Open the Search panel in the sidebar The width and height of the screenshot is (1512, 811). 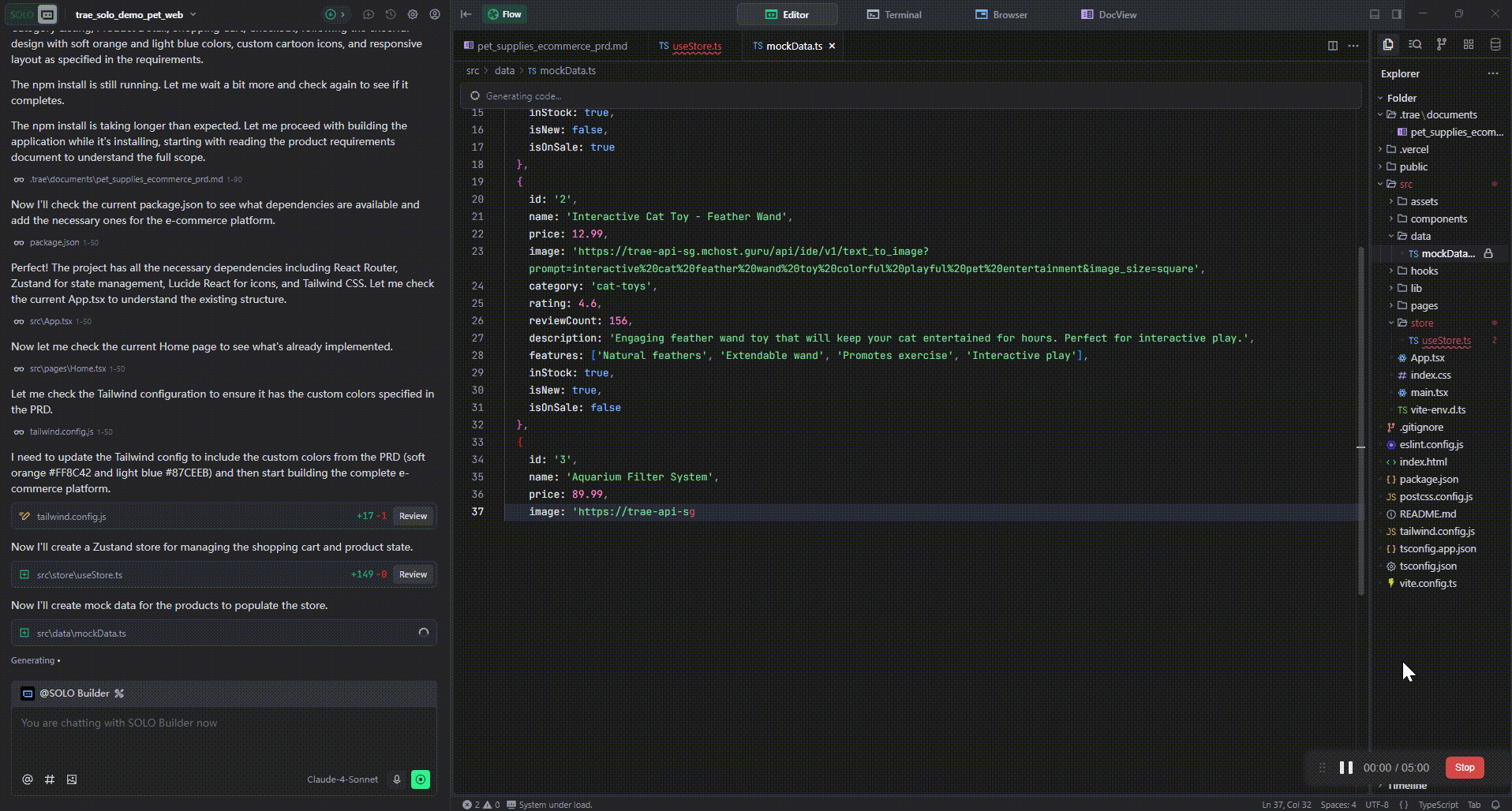pyautogui.click(x=1415, y=45)
